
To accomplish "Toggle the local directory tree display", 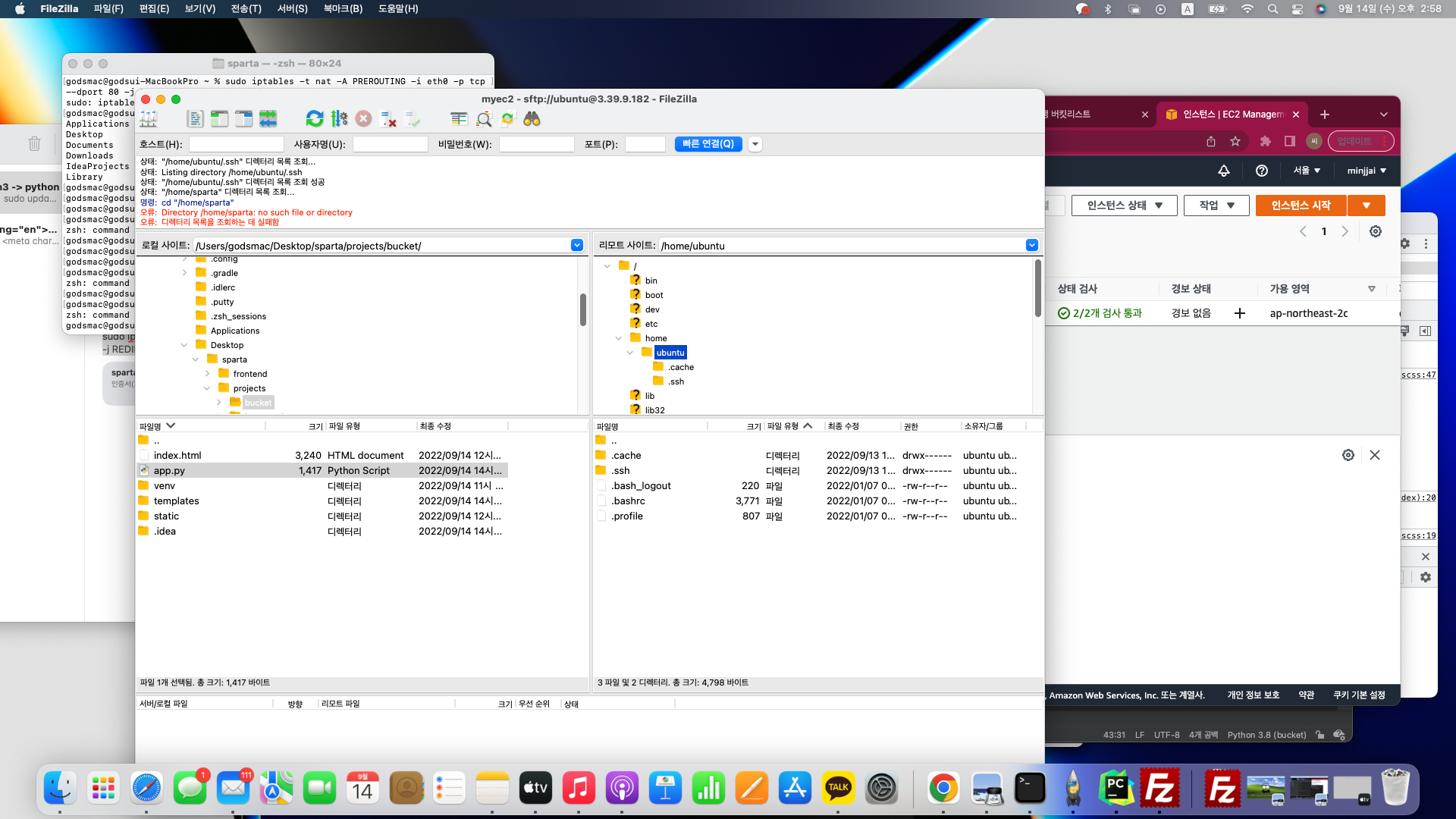I will click(219, 119).
